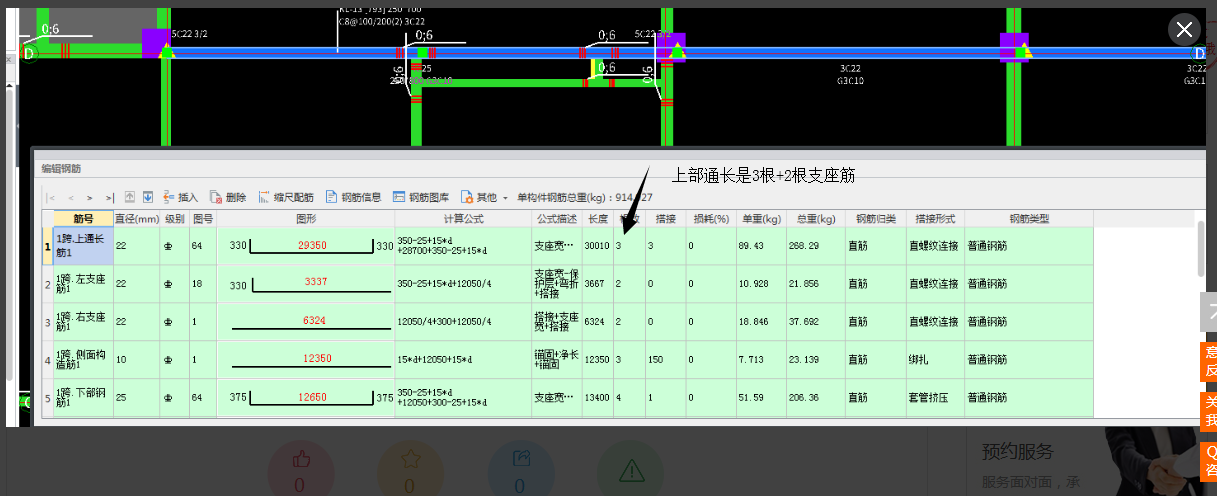Click the 图号 column header

pos(203,218)
